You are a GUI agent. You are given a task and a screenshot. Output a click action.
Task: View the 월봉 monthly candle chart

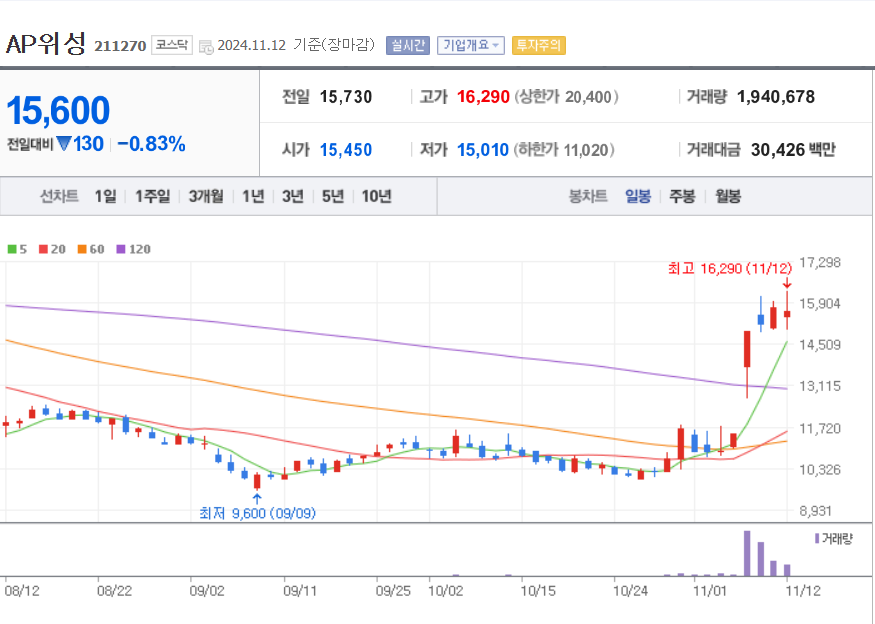[728, 196]
